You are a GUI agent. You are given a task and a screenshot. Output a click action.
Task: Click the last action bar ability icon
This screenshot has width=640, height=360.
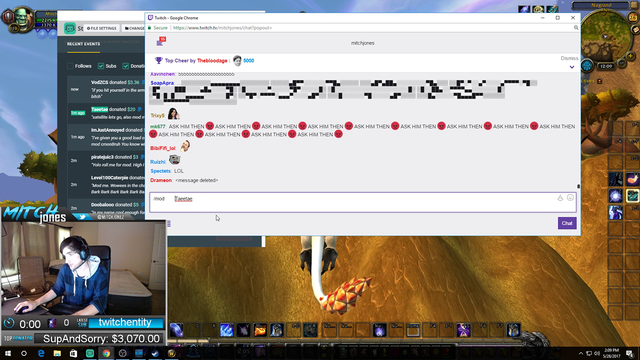coord(513,330)
